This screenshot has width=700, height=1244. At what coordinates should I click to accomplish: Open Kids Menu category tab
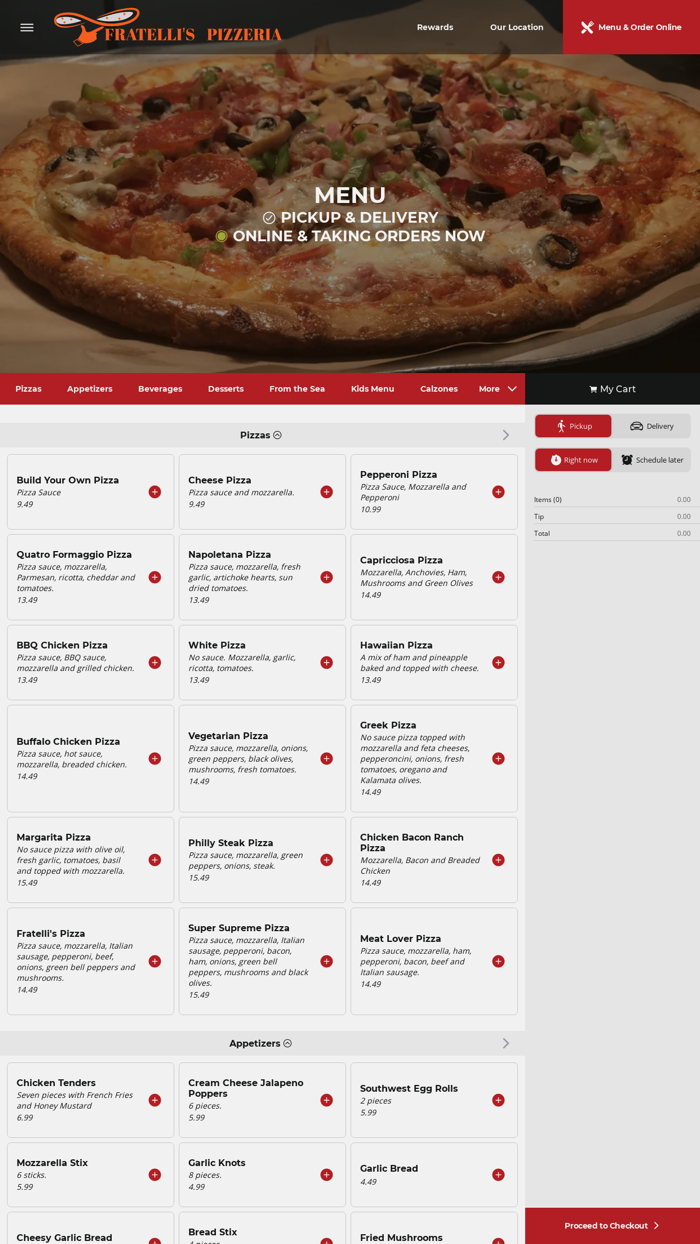tap(372, 389)
